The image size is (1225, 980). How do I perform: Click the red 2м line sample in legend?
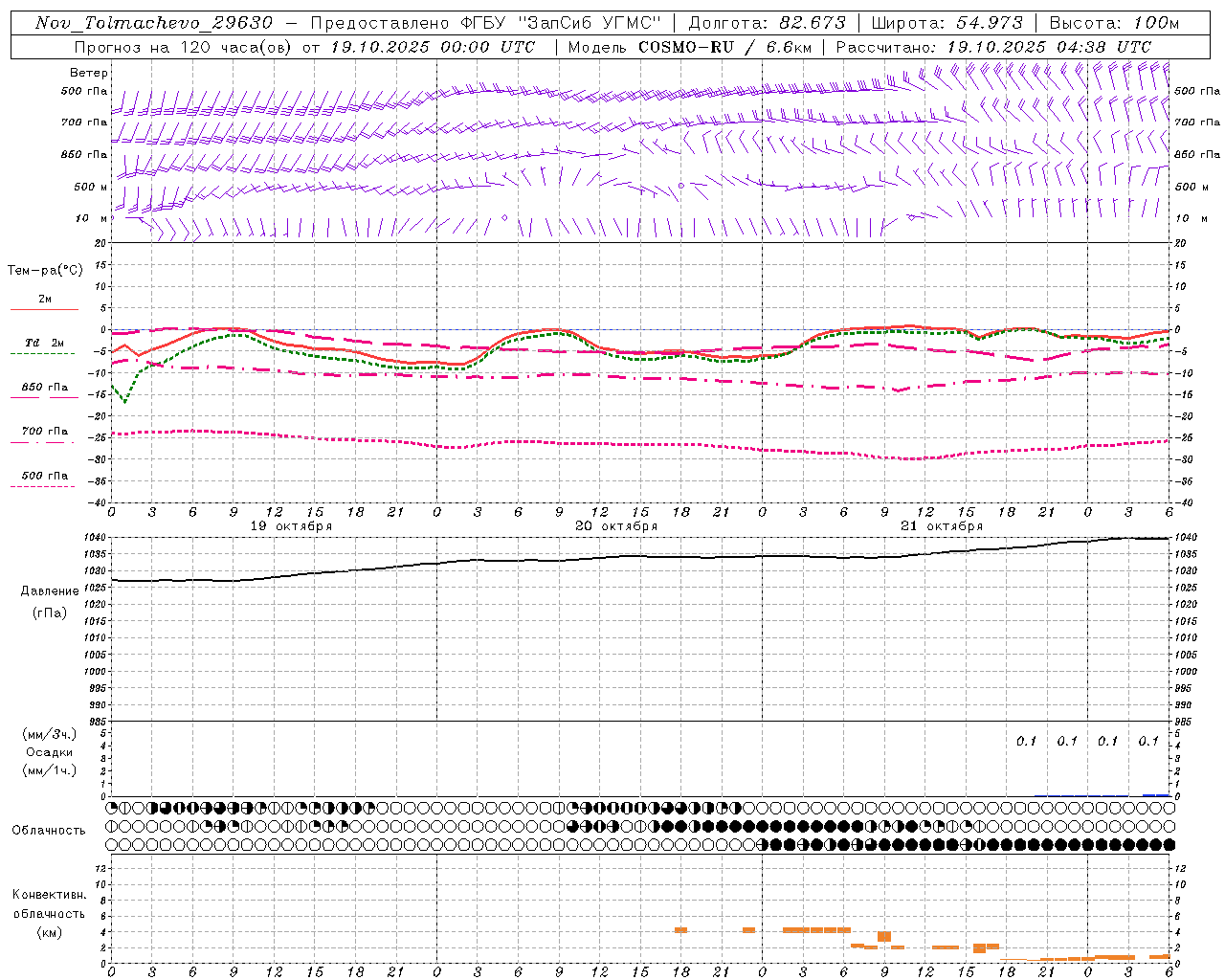point(44,309)
